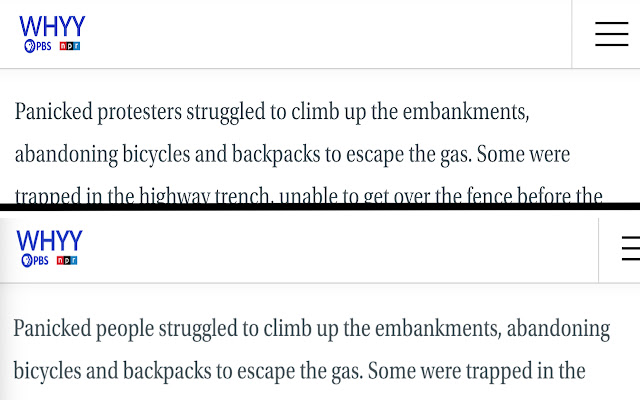Click the PBS head circle above 'Panicked people'
This screenshot has width=640, height=400.
pos(27,260)
